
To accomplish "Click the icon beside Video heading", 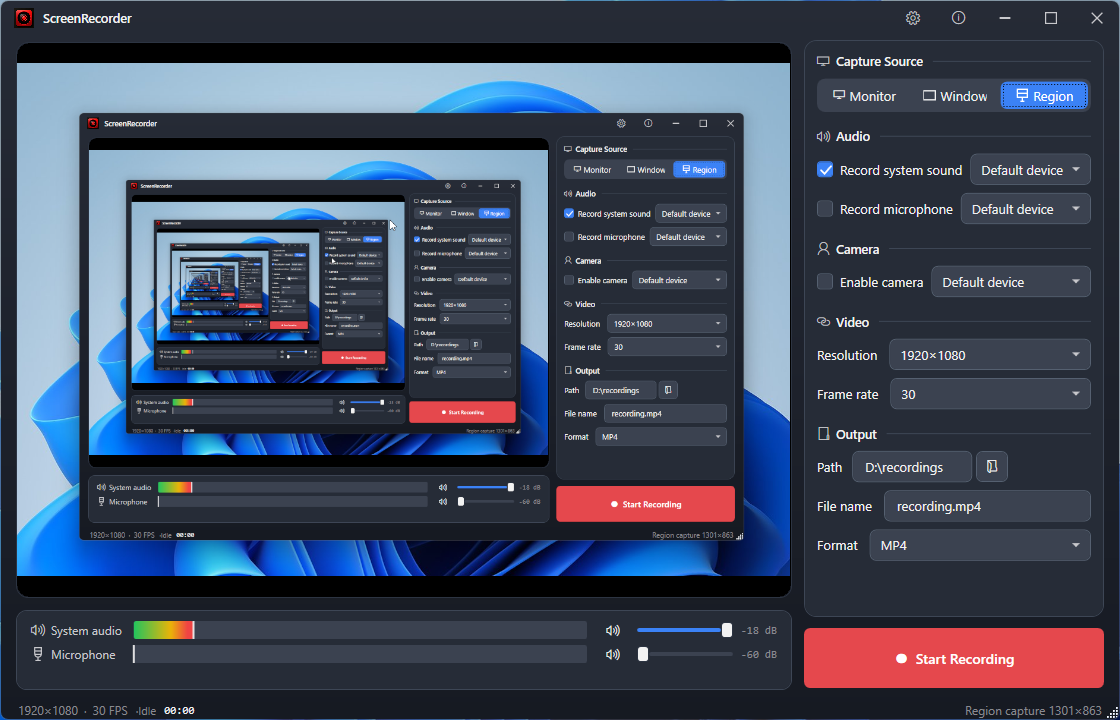I will (824, 322).
